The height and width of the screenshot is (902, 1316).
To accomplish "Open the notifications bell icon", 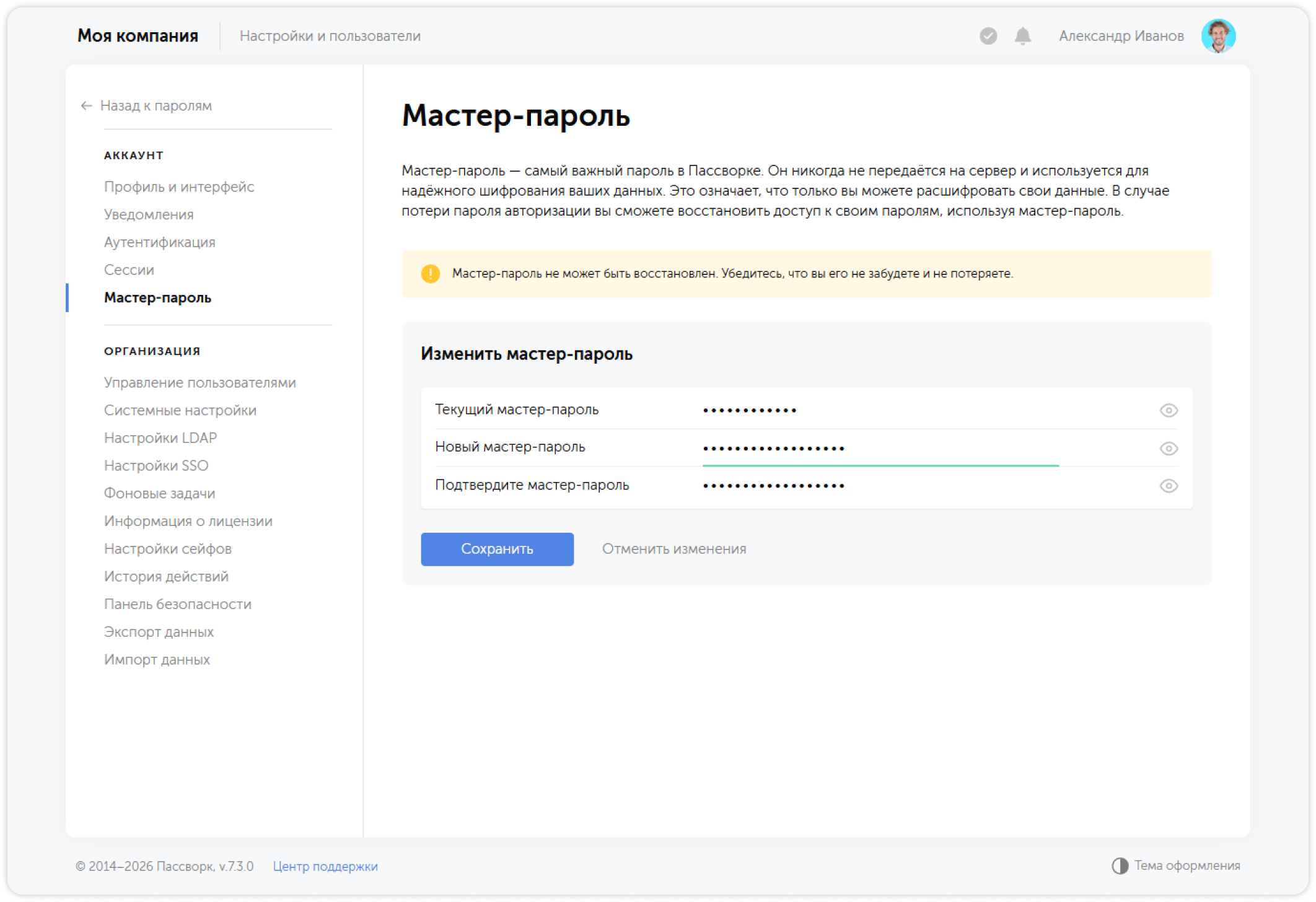I will tap(1023, 36).
